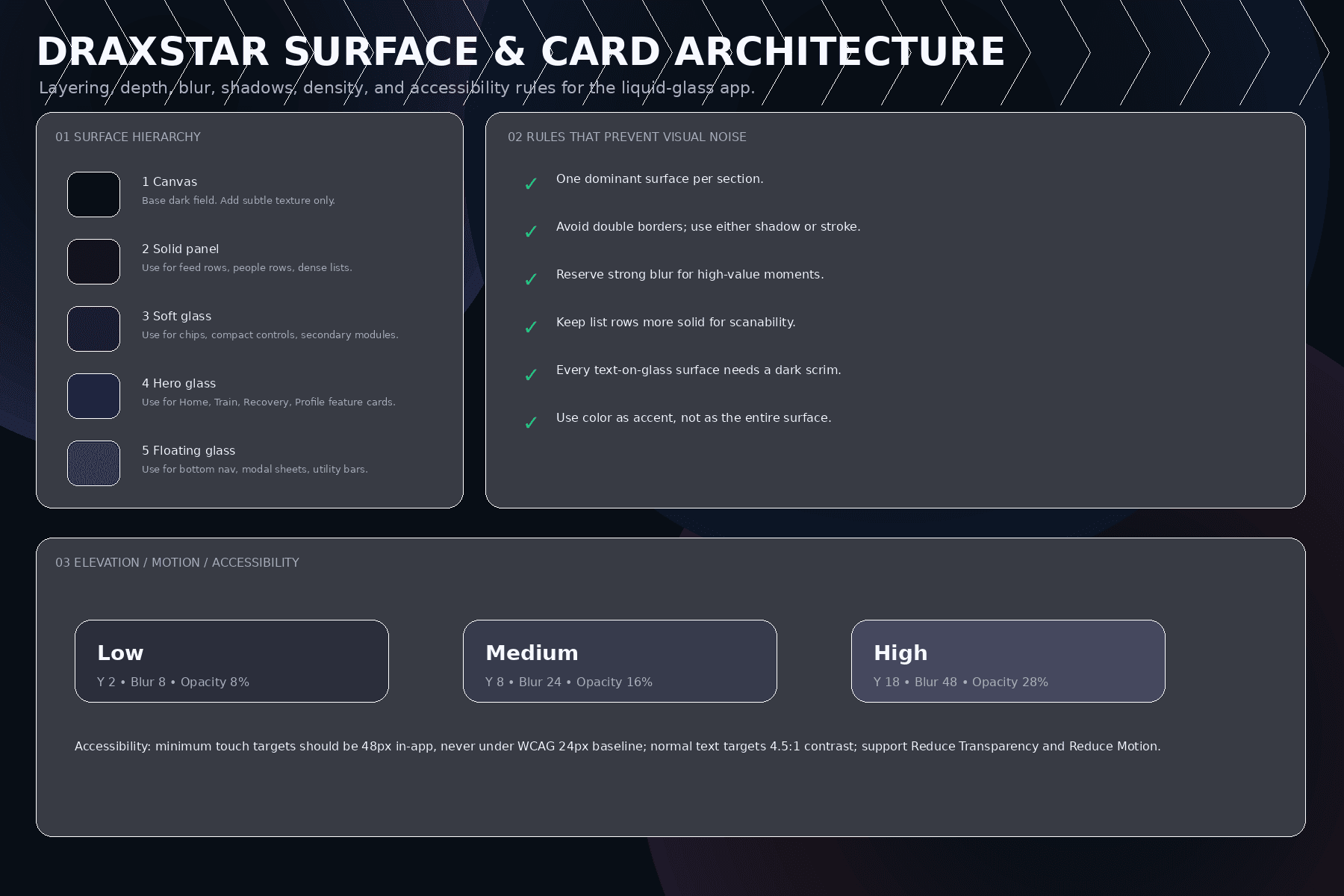This screenshot has height=896, width=1344.
Task: Click the title DRAXSTAR SURFACE & CARD ARCHITECTURE
Action: [520, 52]
